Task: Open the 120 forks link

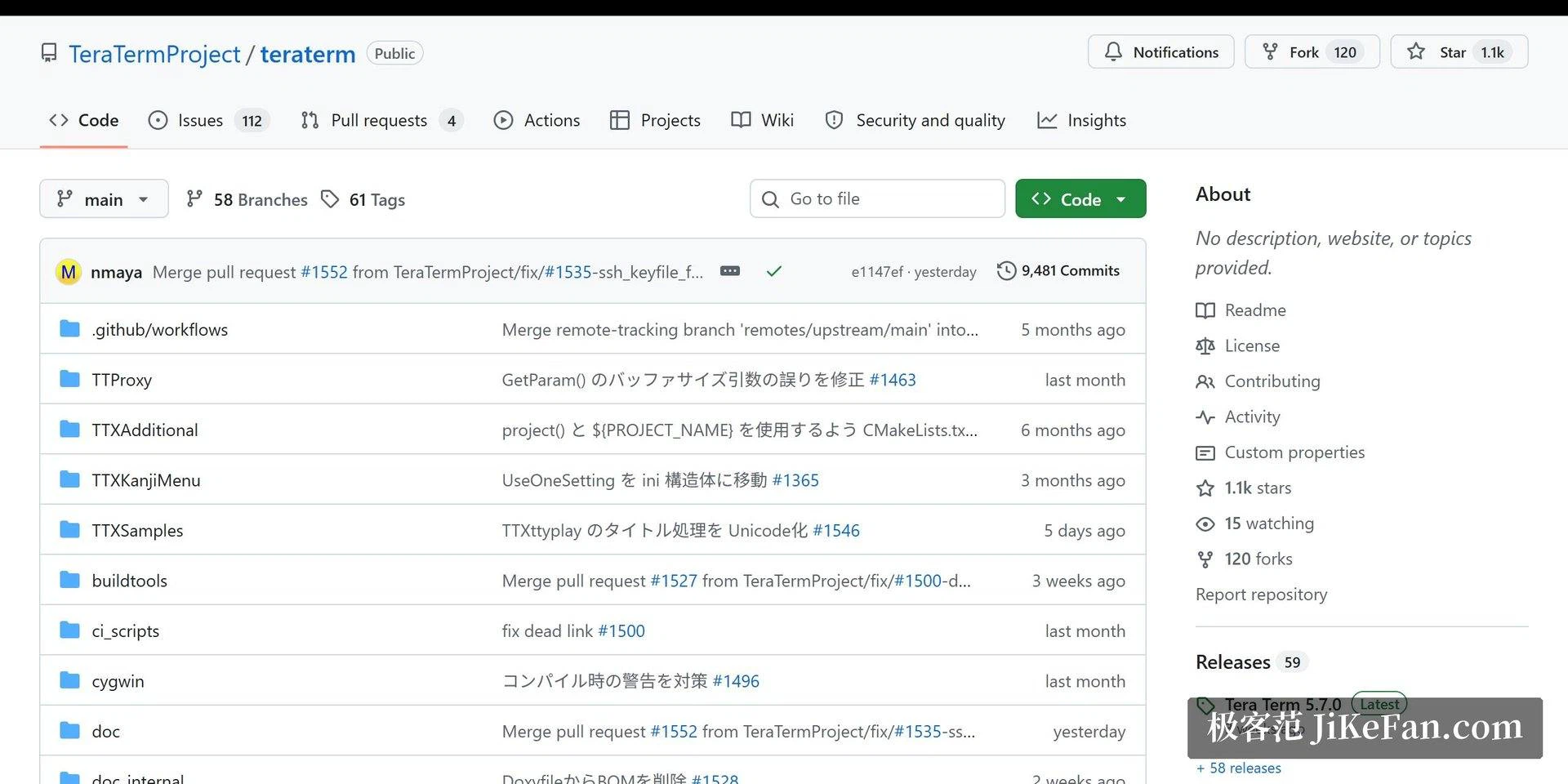Action: 1258,559
